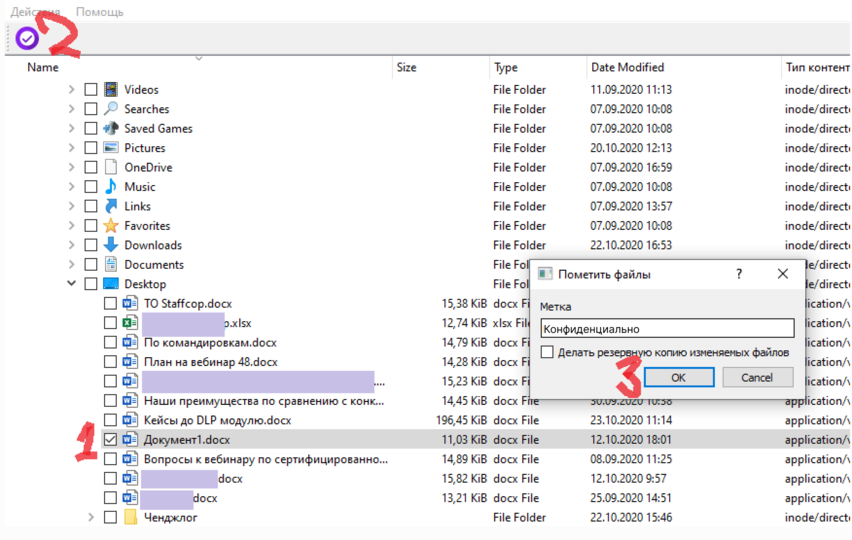This screenshot has width=852, height=540.
Task: Click the Searches magnifier folder icon
Action: [x=111, y=109]
